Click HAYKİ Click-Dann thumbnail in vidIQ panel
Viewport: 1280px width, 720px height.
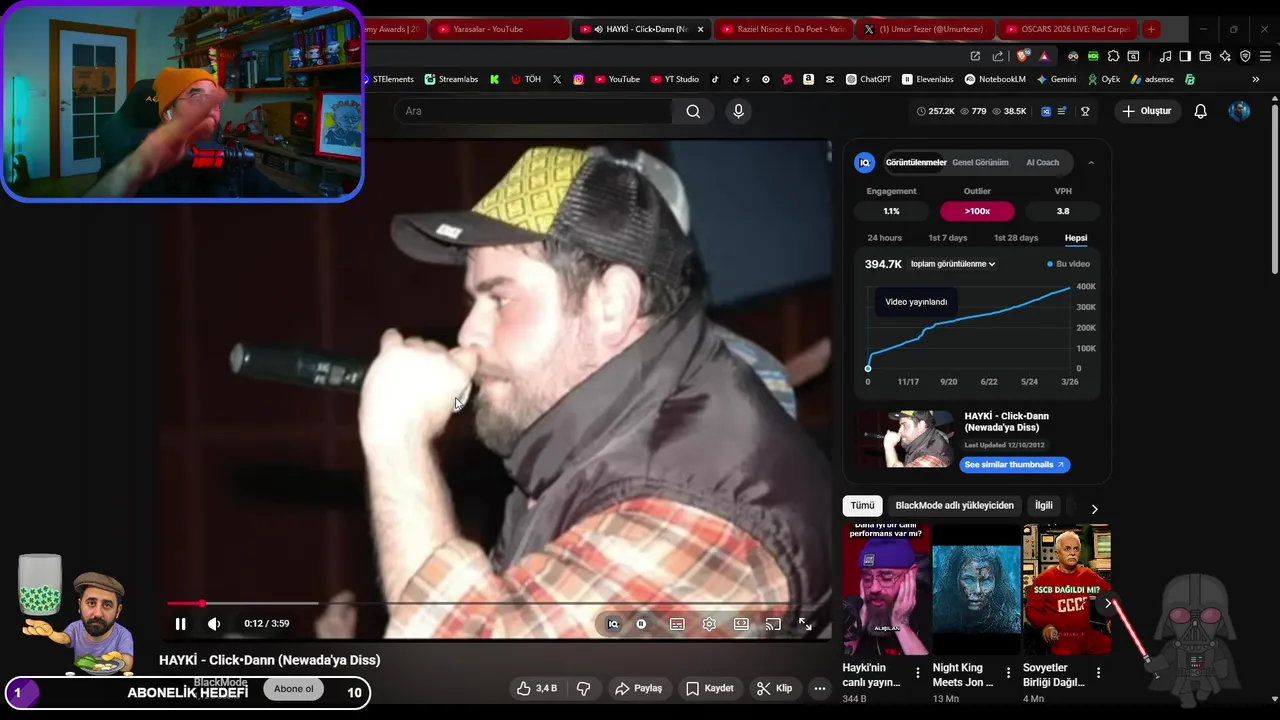[907, 439]
